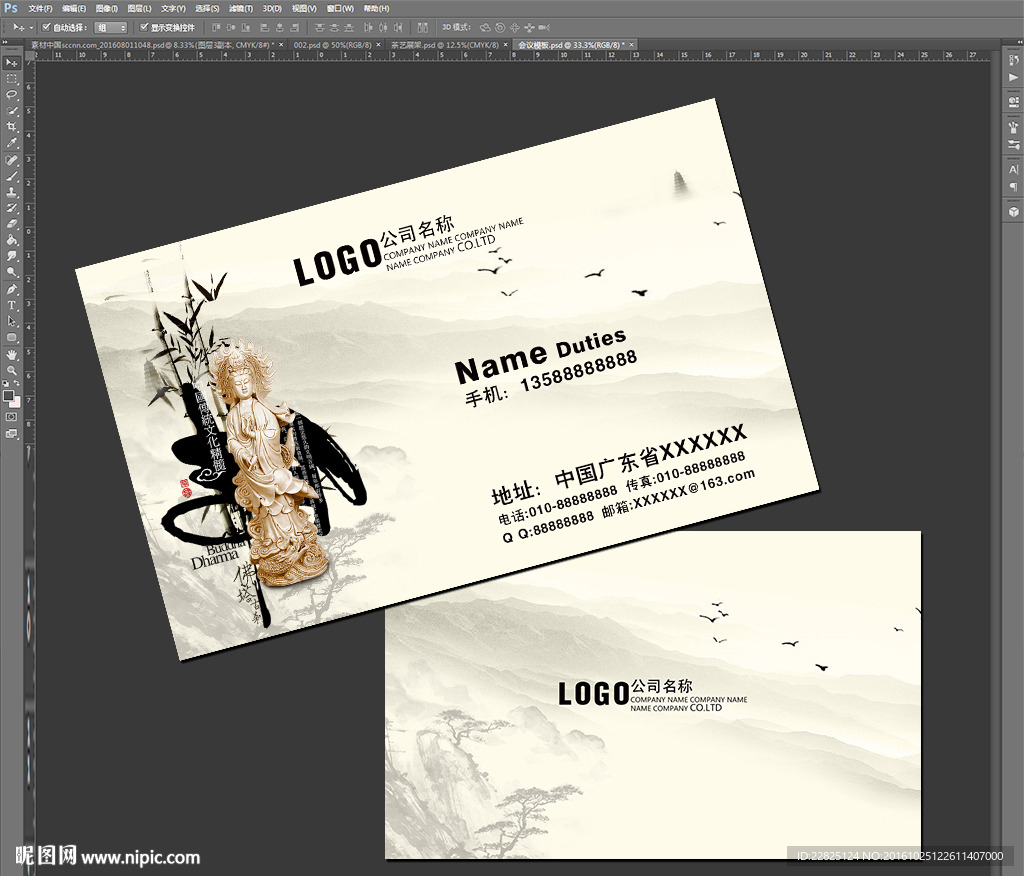
Task: Open the 文件(F) menu
Action: [40, 8]
